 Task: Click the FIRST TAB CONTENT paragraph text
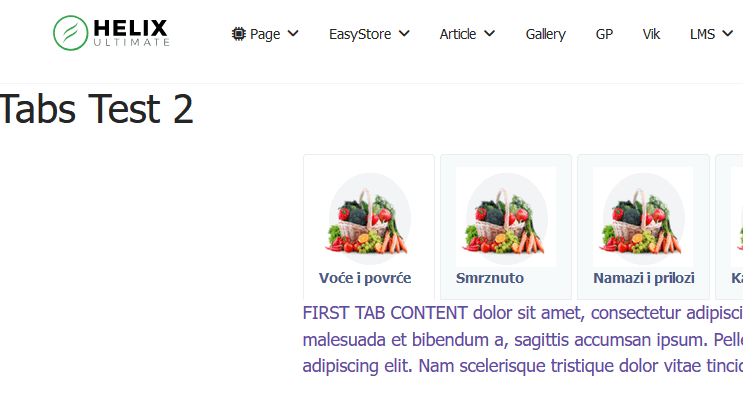click(520, 339)
